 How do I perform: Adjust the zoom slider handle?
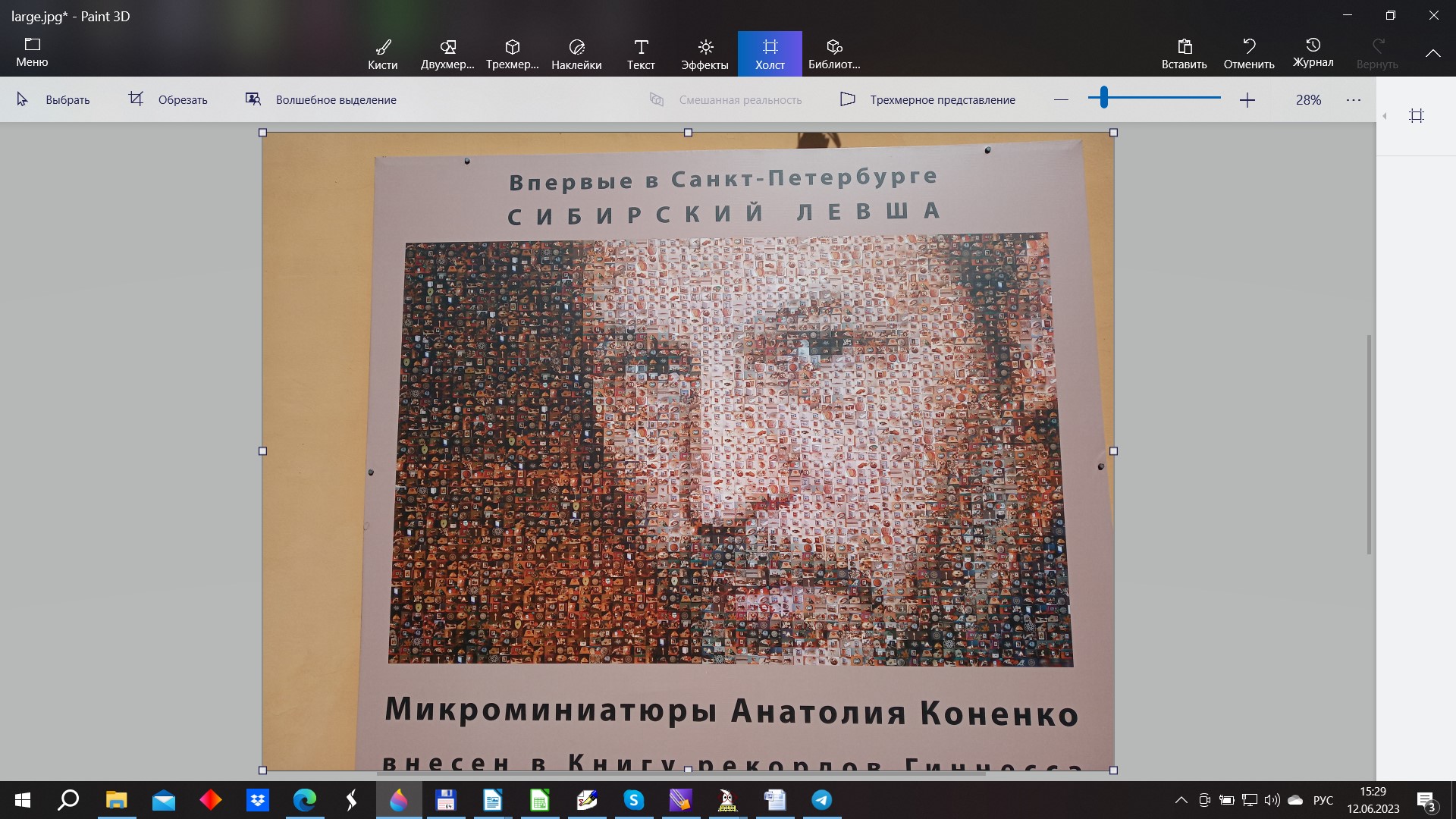1104,97
